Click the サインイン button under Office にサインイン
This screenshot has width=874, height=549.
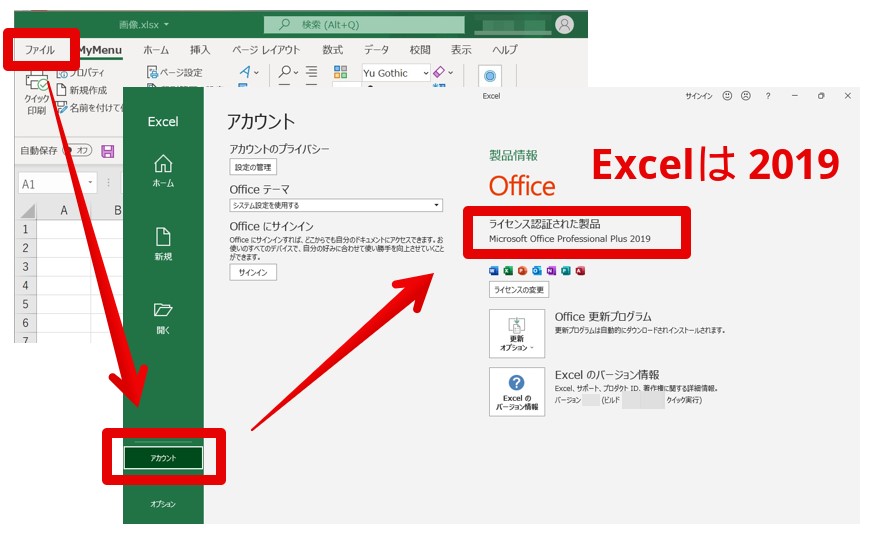pos(253,273)
